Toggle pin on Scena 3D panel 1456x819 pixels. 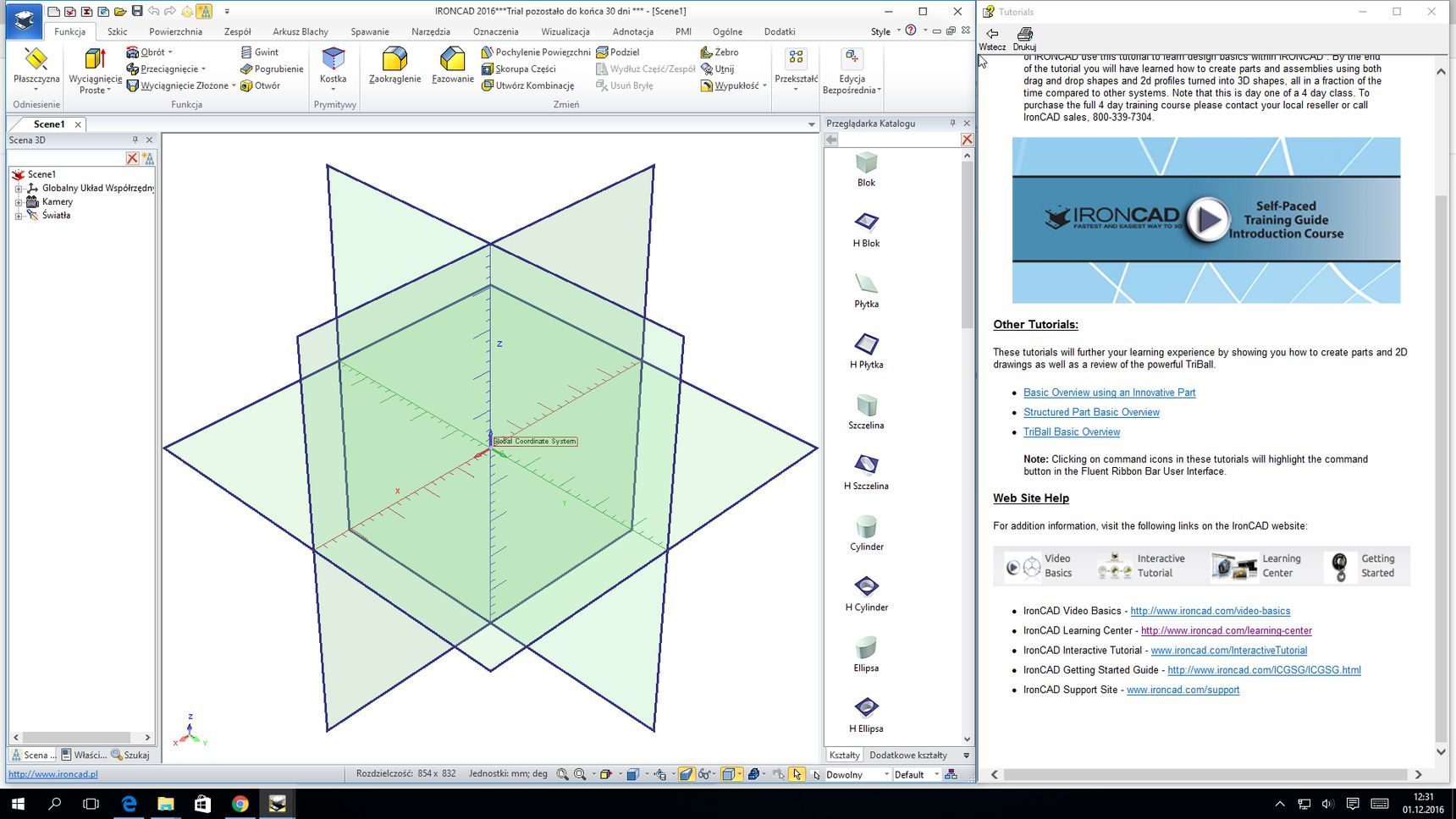pos(135,140)
